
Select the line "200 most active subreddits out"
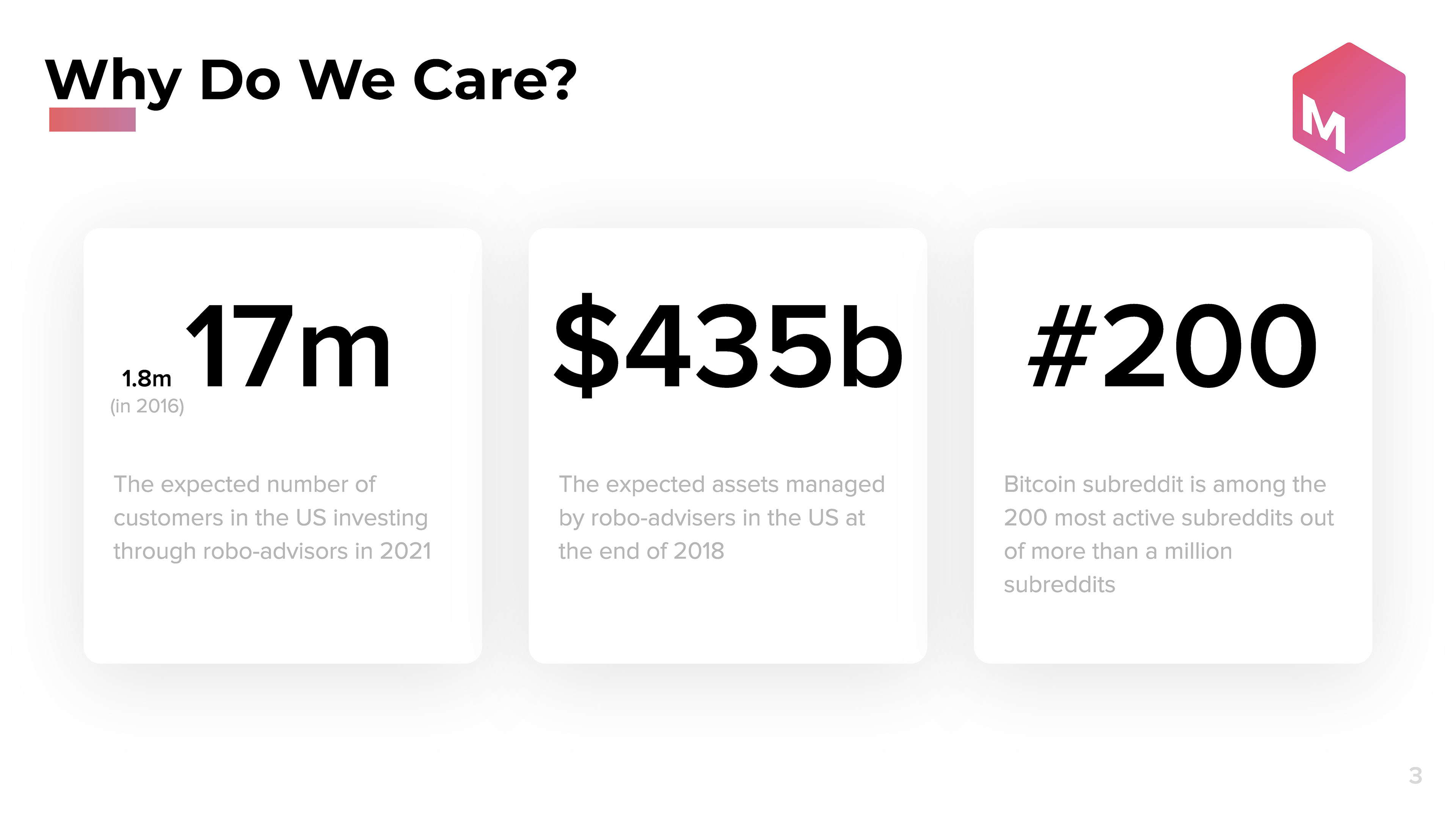1168,518
